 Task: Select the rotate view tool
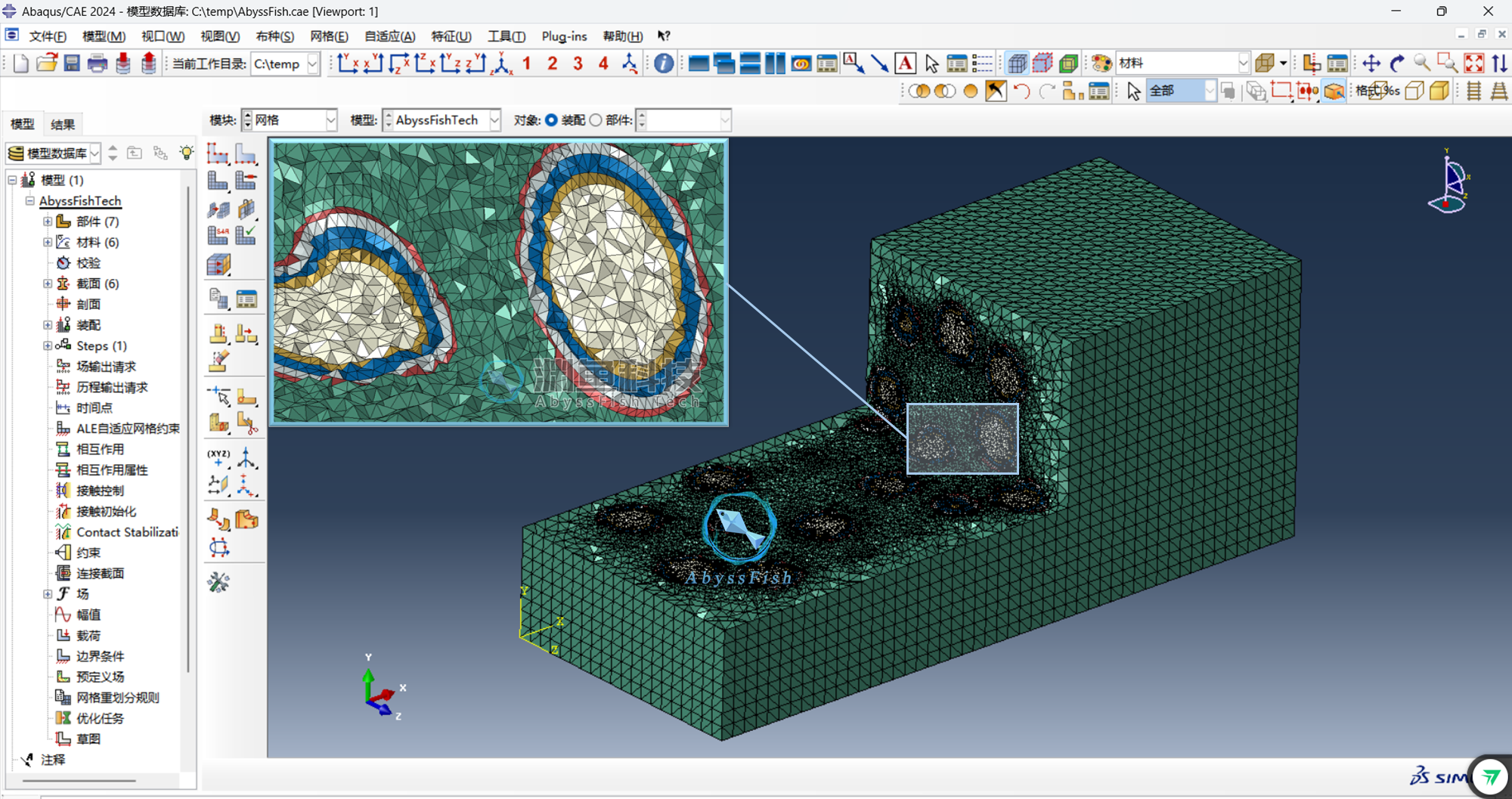(1397, 63)
